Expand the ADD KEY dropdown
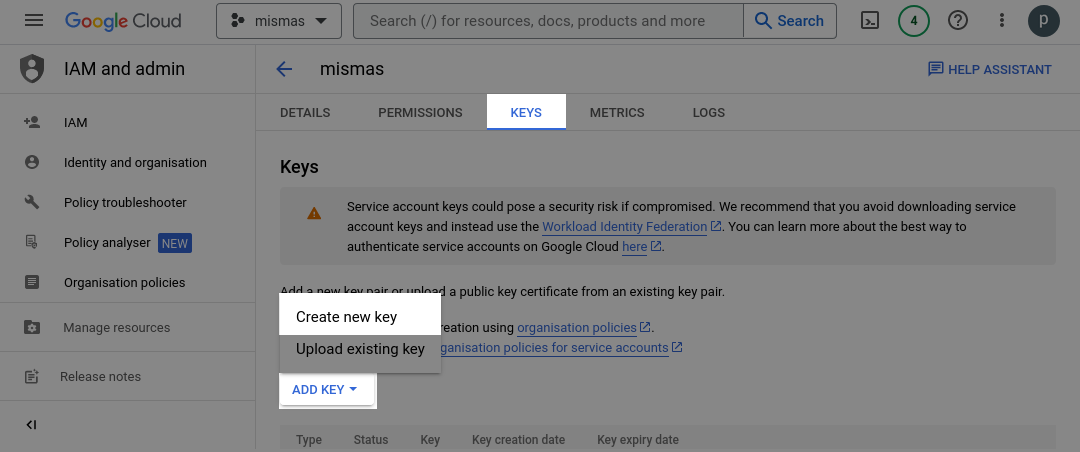The height and width of the screenshot is (452, 1080). (324, 390)
